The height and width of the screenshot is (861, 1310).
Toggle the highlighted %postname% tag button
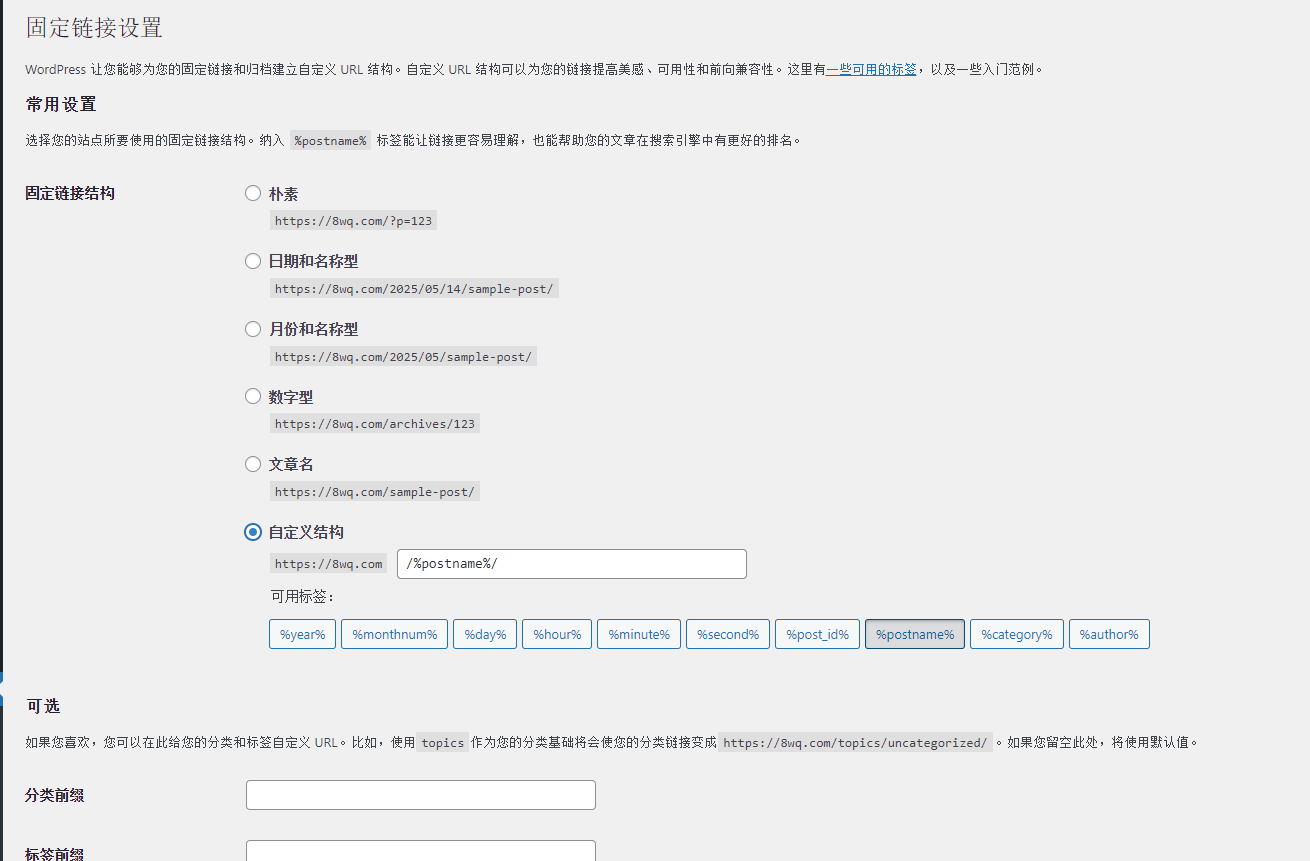tap(914, 634)
